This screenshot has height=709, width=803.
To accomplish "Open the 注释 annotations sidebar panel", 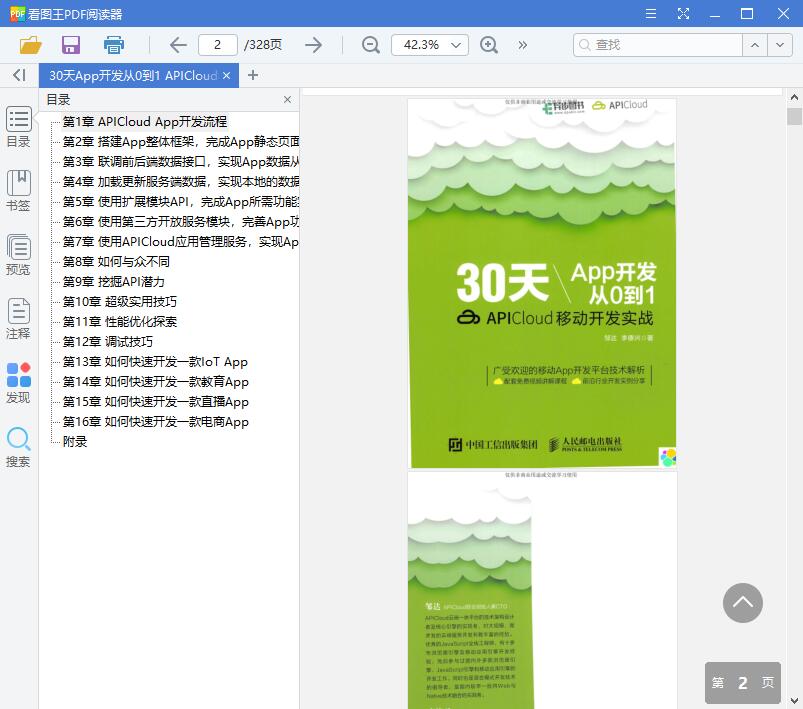I will (x=18, y=319).
